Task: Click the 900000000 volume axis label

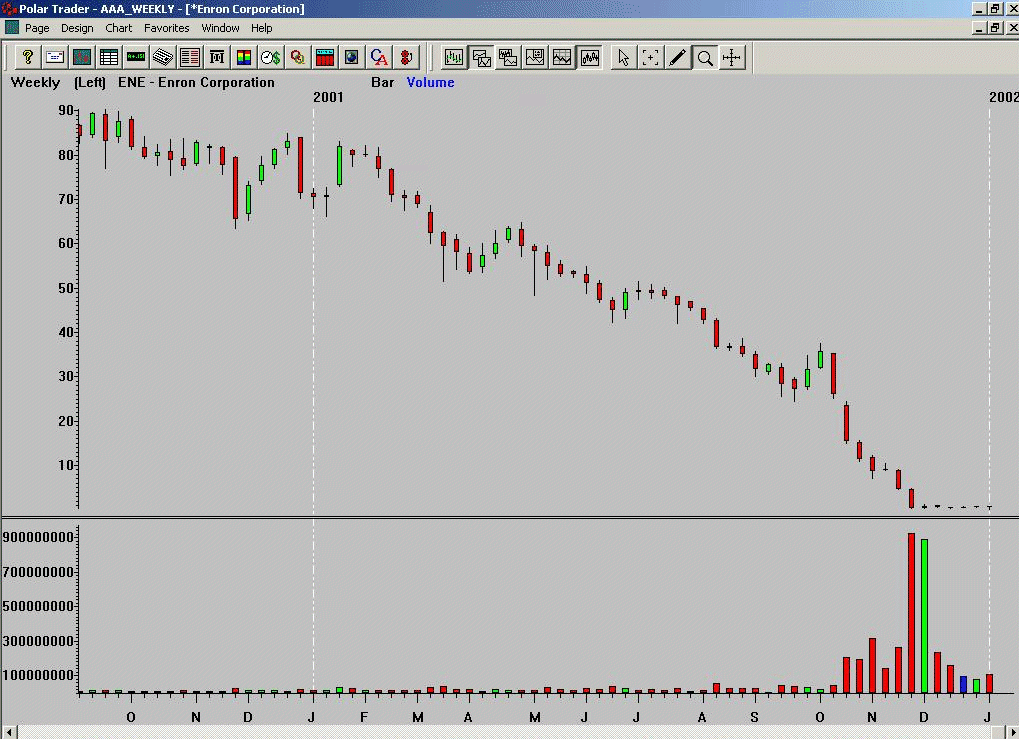Action: (x=38, y=537)
